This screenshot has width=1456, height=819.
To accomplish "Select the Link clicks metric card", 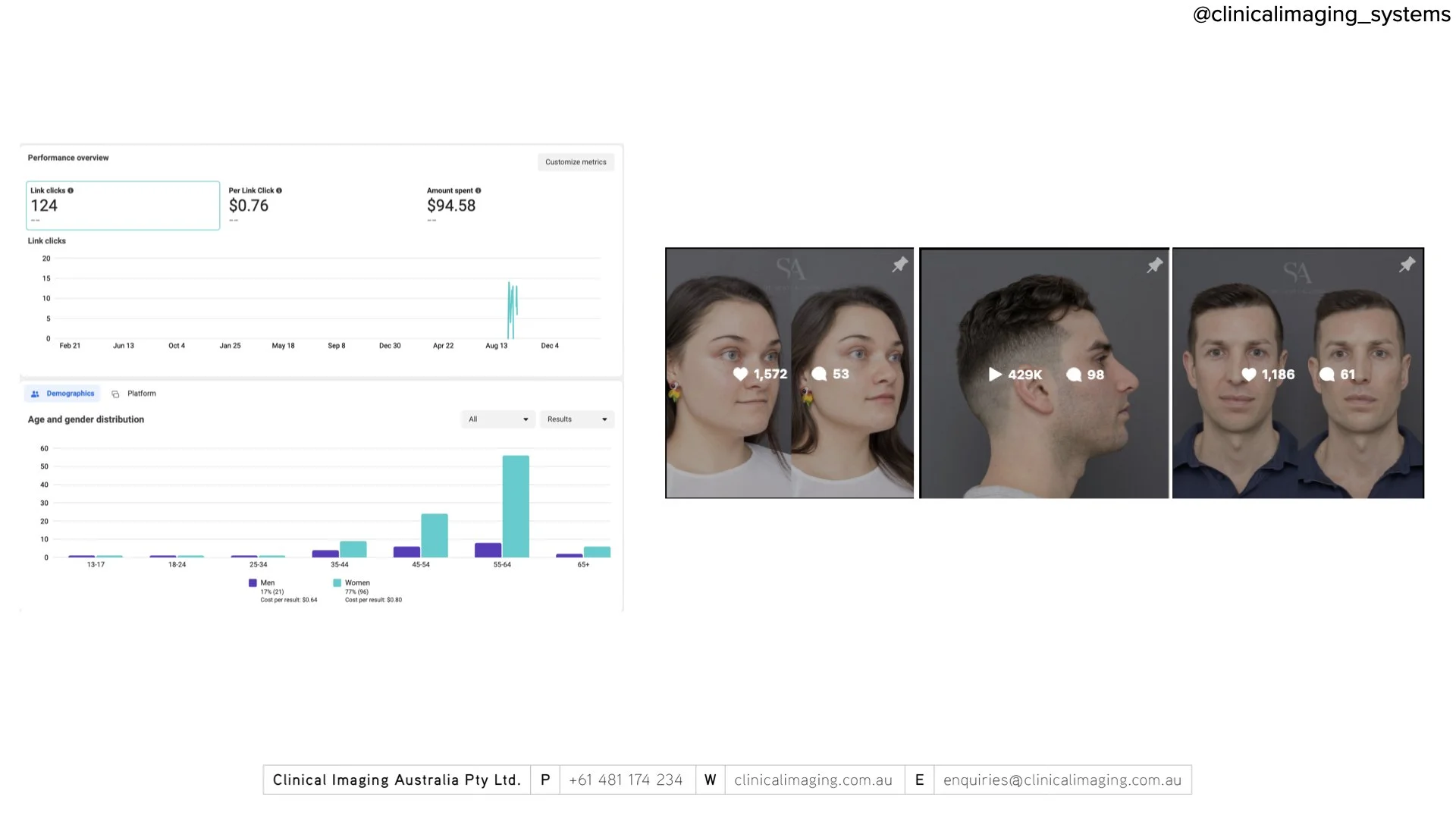I will [x=123, y=206].
